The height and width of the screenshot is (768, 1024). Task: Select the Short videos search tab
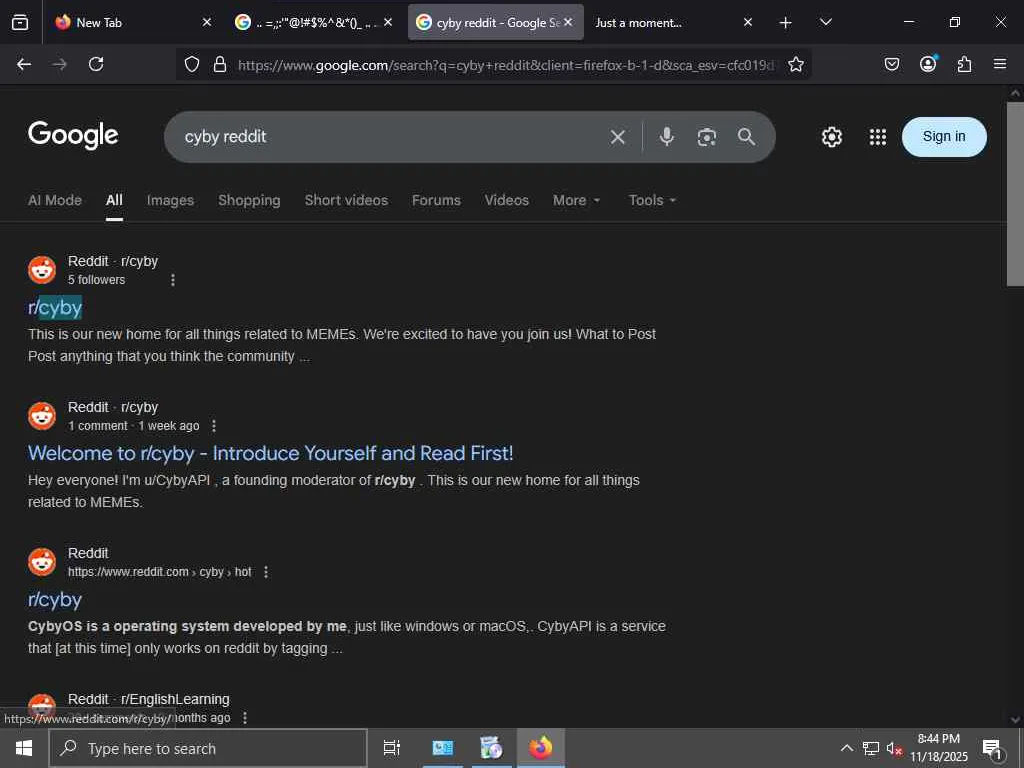[x=346, y=200]
